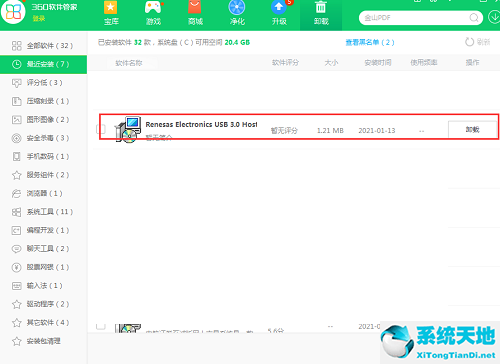The image size is (500, 364).
Task: Click the picture icon beside 图形图像
Action: point(16,120)
